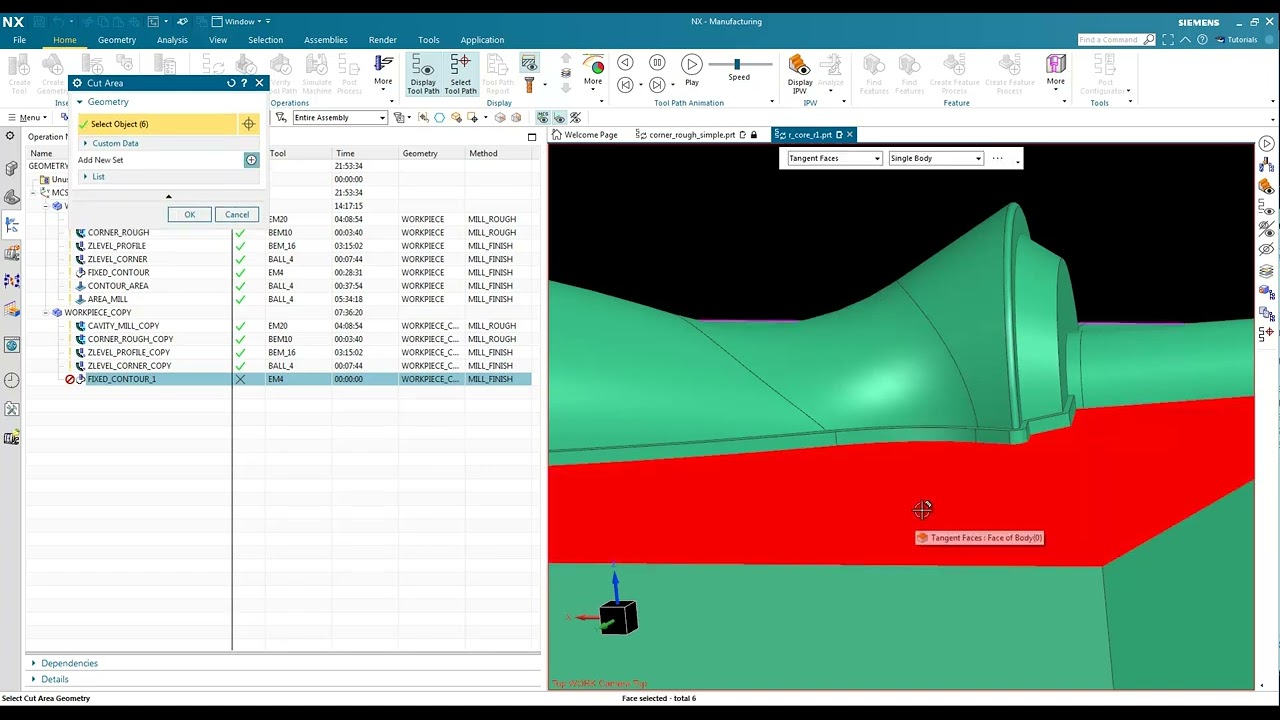This screenshot has height=720, width=1280.
Task: Open the Assemblies ribbon tab
Action: [x=326, y=40]
